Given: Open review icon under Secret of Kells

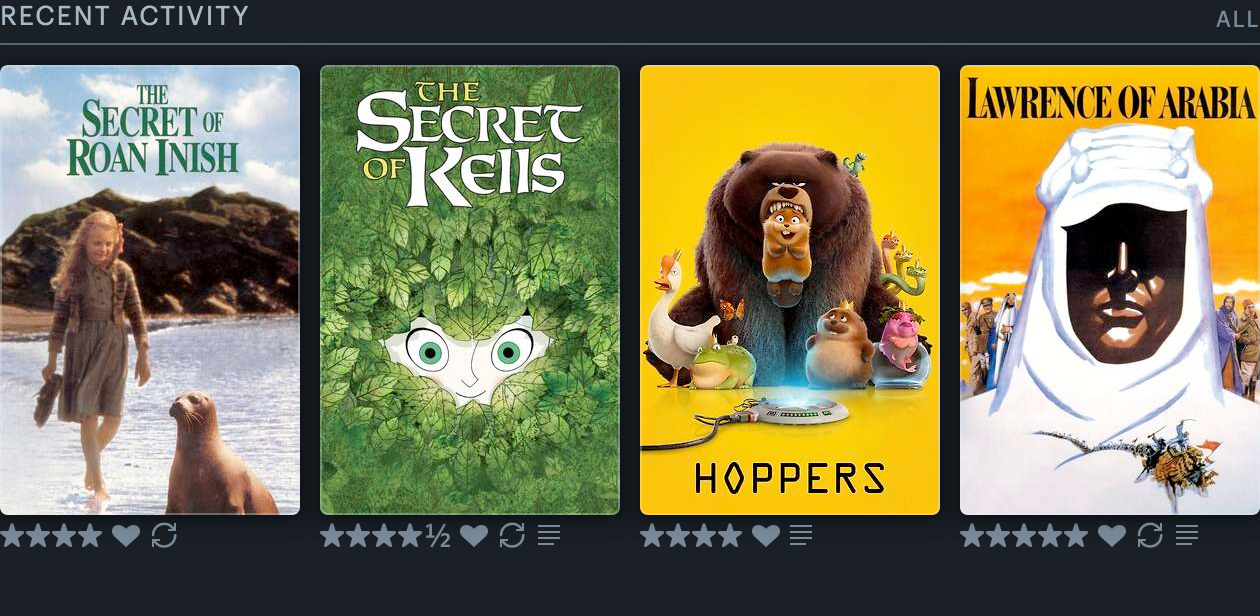Looking at the screenshot, I should (x=548, y=536).
